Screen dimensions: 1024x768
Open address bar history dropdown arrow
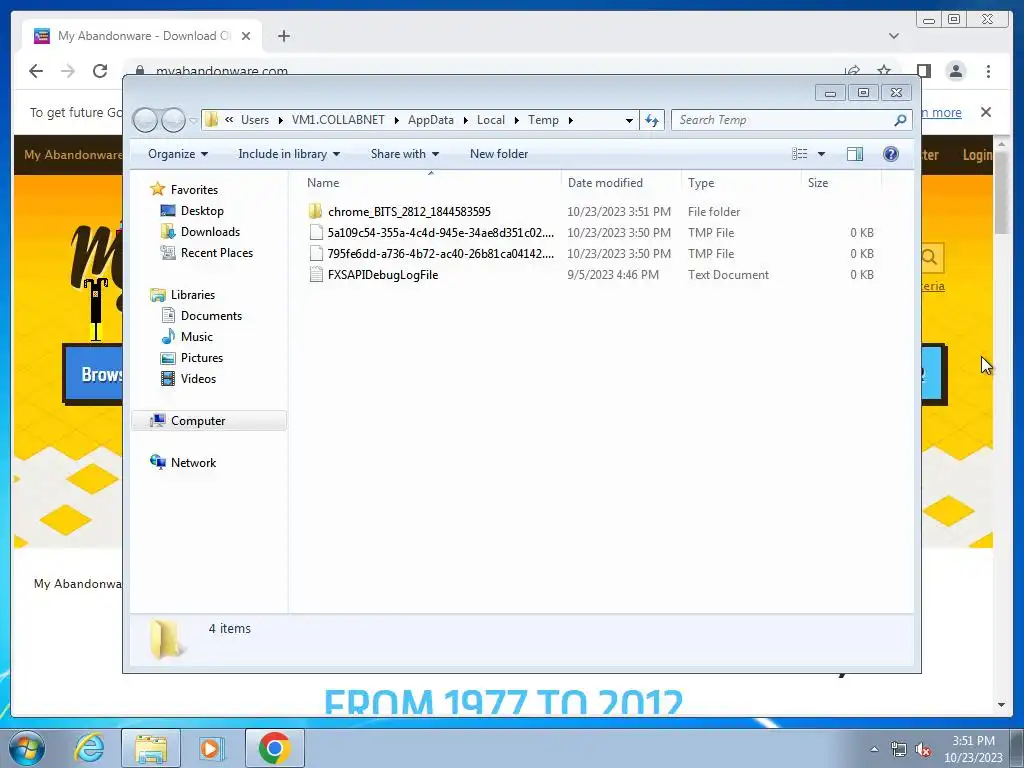point(629,120)
